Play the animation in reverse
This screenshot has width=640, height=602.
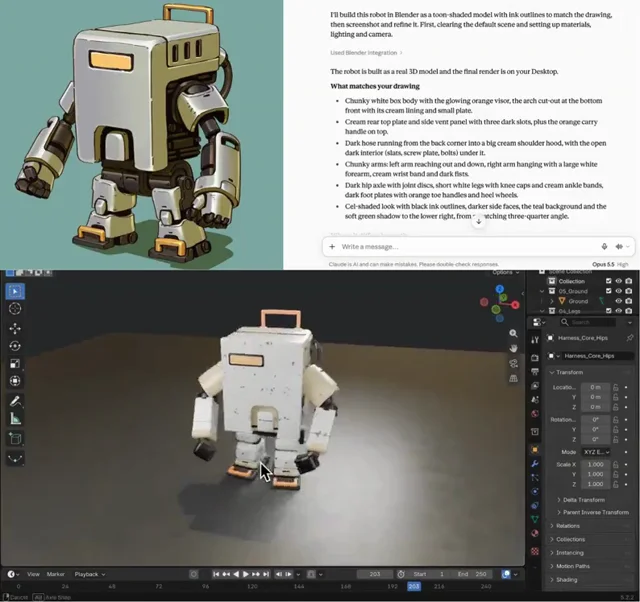pyautogui.click(x=236, y=574)
